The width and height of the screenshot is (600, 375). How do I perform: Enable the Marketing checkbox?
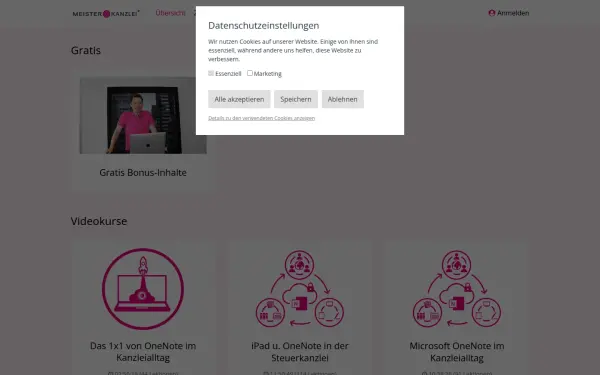(250, 73)
